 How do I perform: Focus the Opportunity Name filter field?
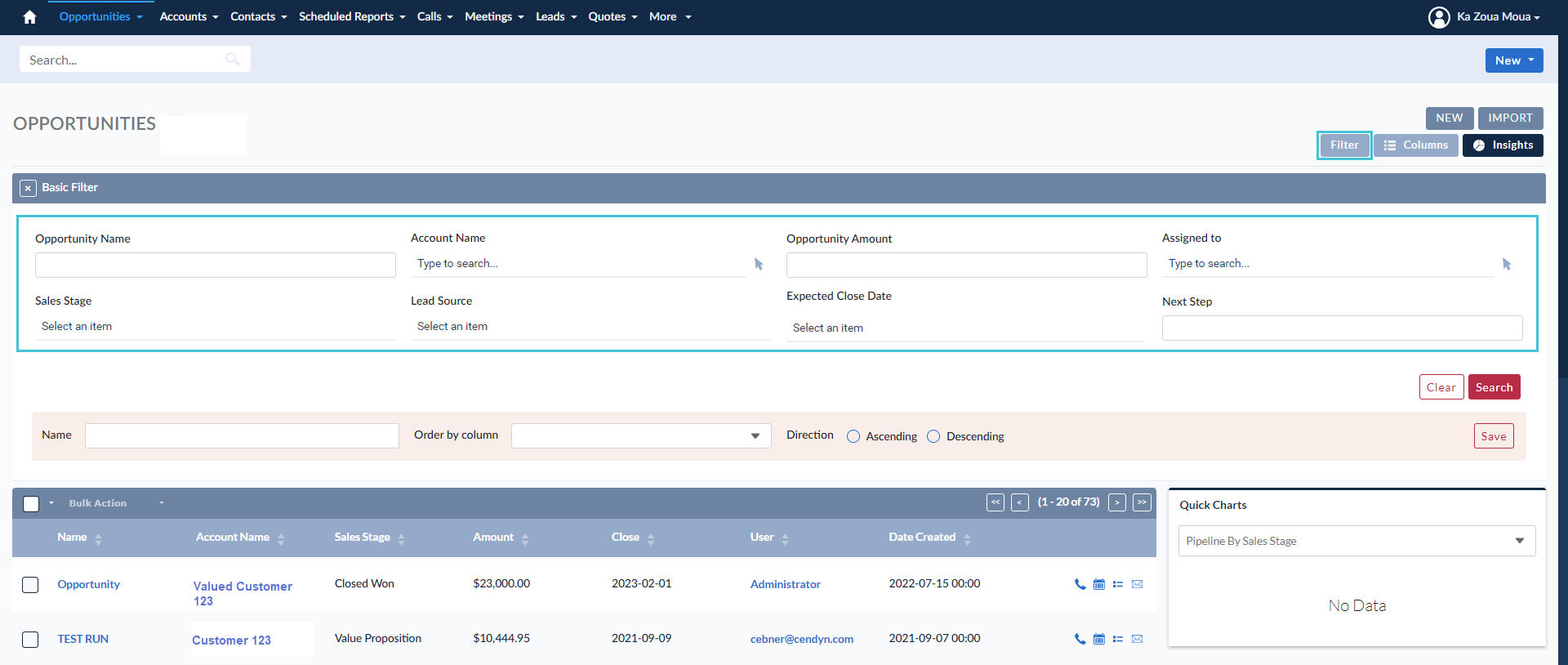(216, 265)
